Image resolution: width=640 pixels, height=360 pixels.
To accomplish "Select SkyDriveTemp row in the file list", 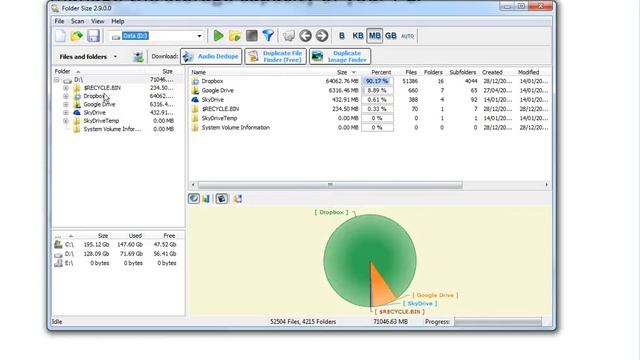I will 369,118.
